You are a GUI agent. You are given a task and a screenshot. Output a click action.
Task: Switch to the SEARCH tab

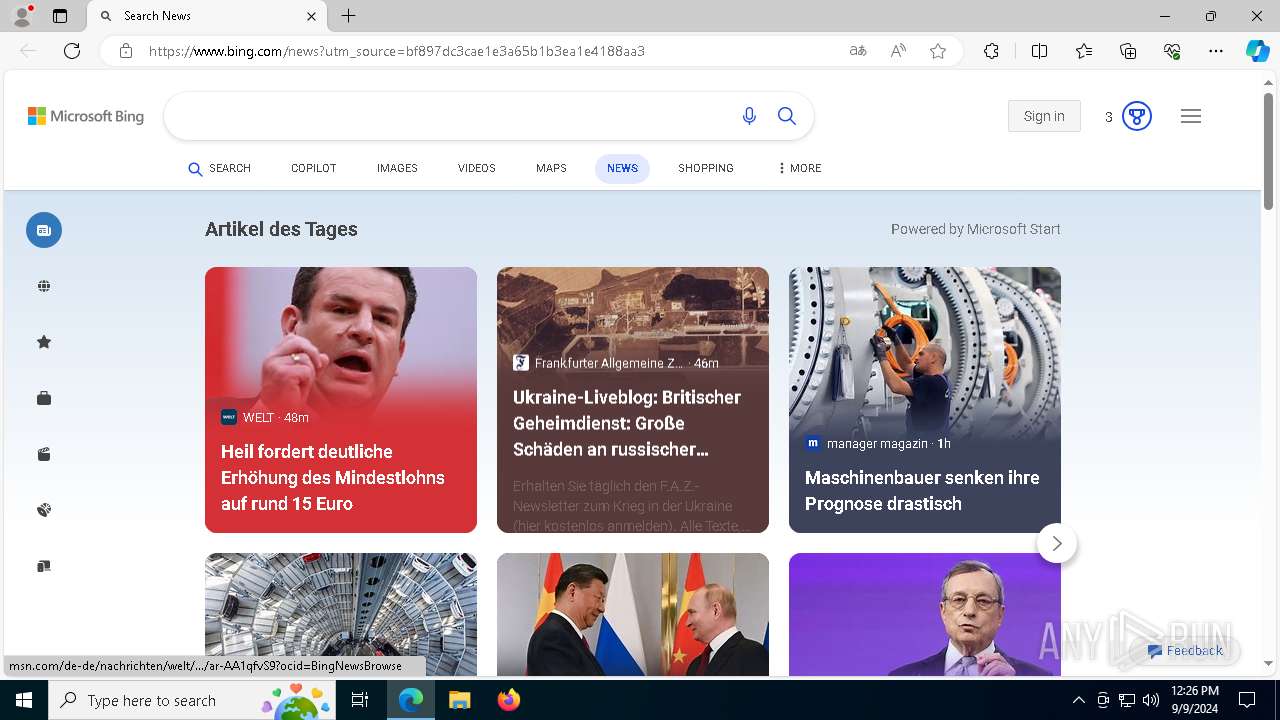tap(220, 169)
